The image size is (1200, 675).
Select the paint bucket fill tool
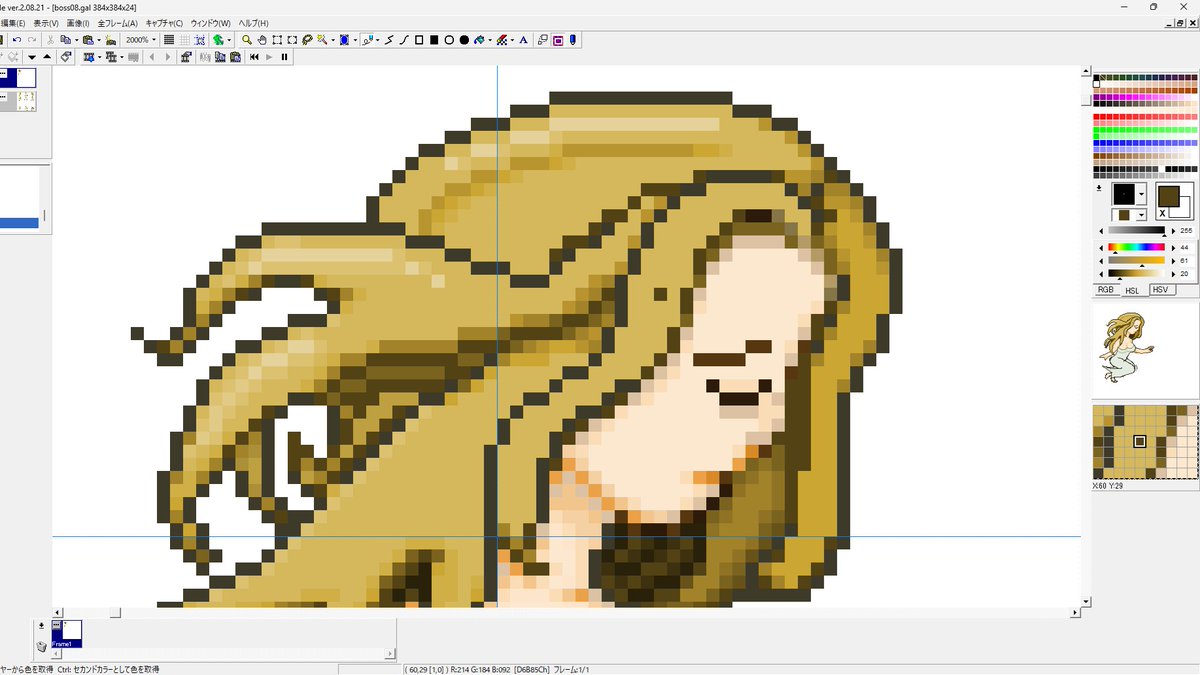(479, 40)
